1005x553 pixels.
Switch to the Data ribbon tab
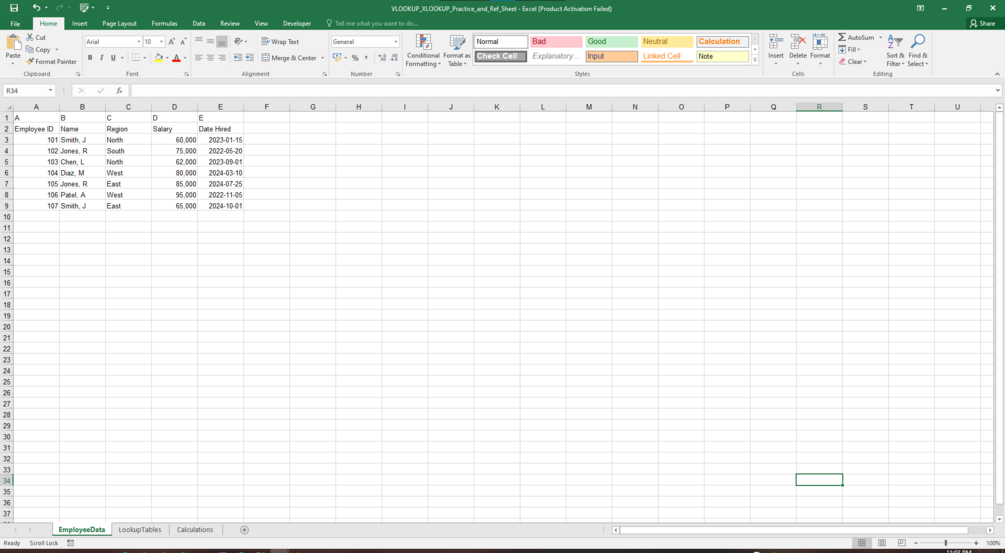click(x=199, y=23)
